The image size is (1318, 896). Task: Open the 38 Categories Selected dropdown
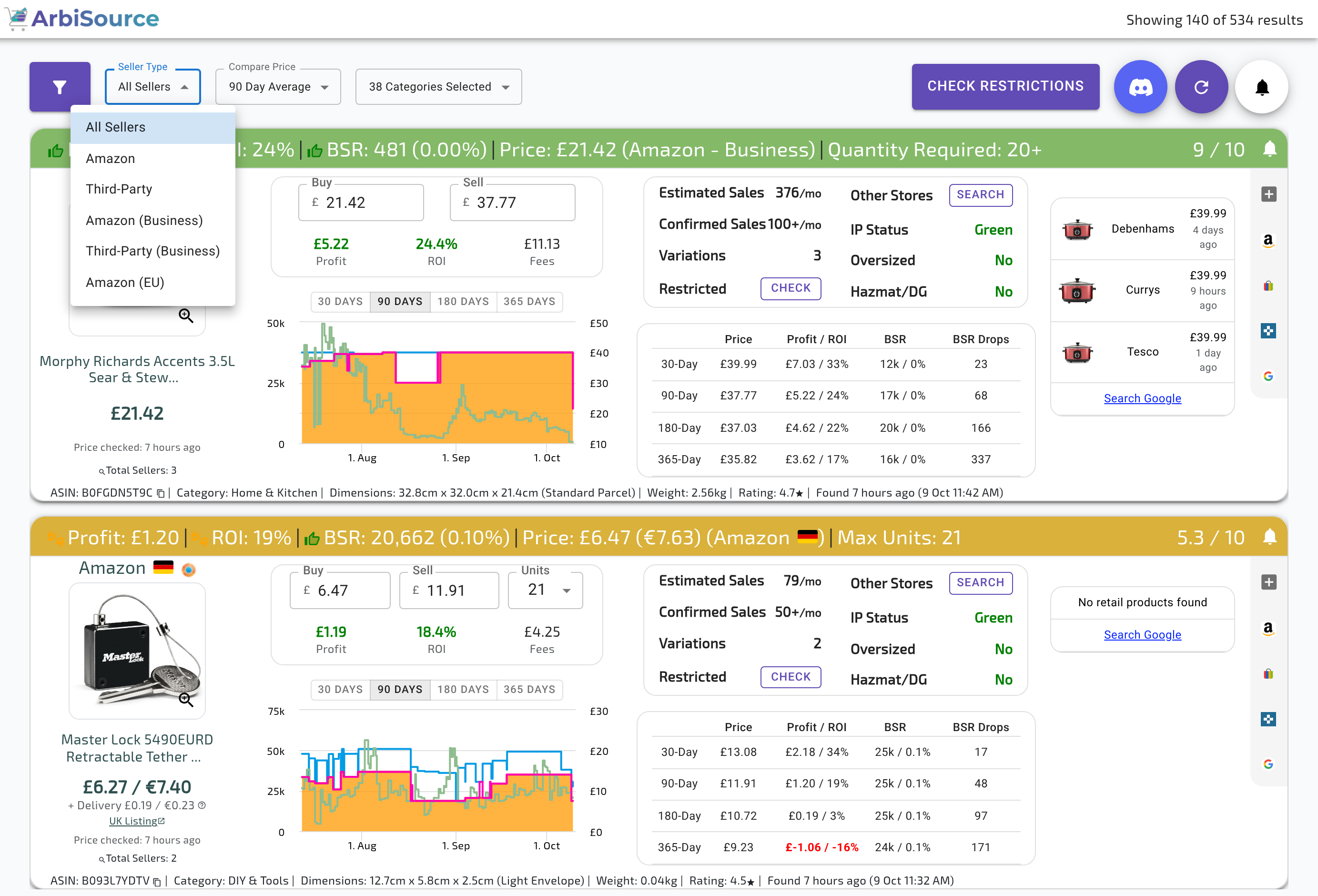coord(438,87)
